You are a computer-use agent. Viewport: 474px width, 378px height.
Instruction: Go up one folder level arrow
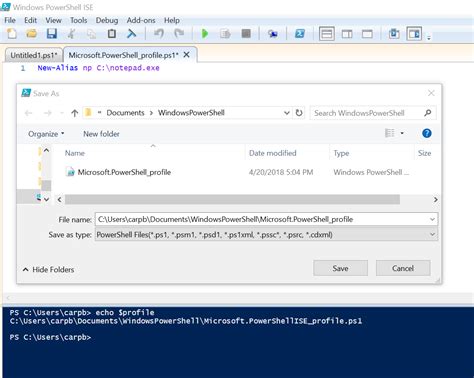[x=75, y=113]
